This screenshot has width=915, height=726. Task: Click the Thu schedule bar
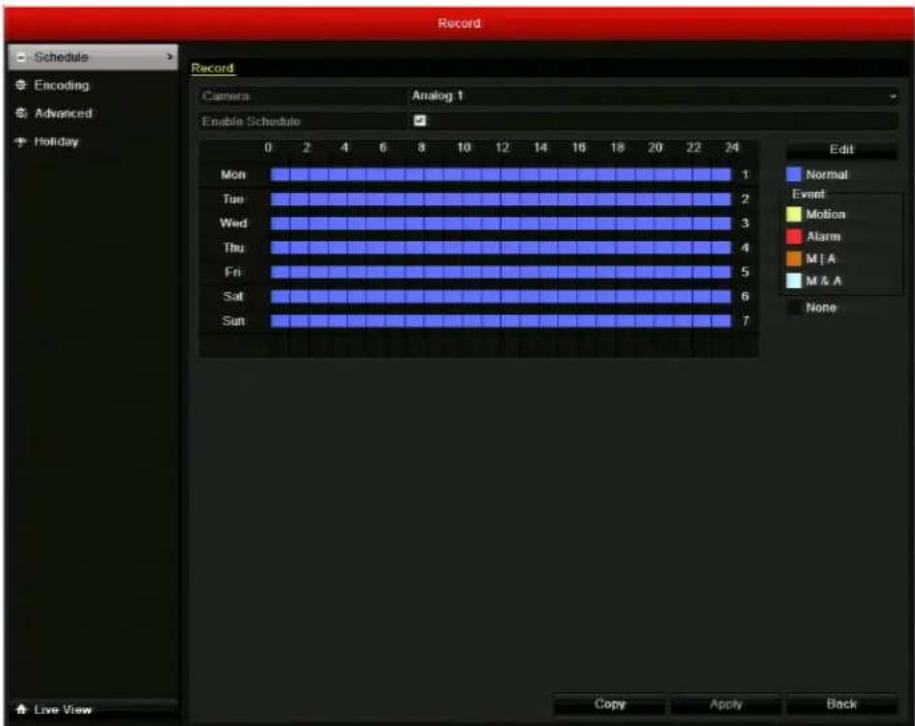click(501, 247)
